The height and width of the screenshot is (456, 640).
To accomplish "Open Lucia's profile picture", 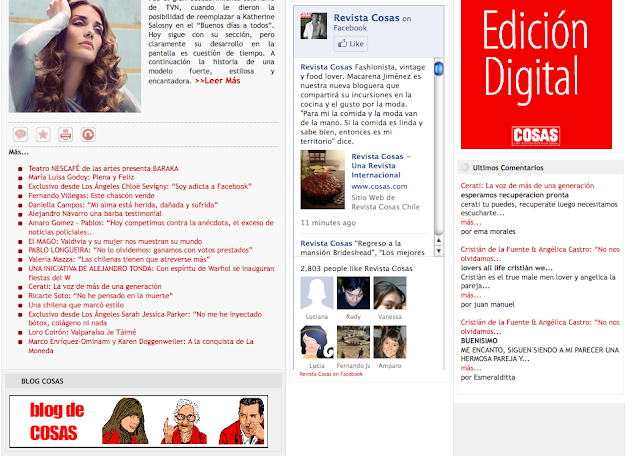I will [x=317, y=342].
